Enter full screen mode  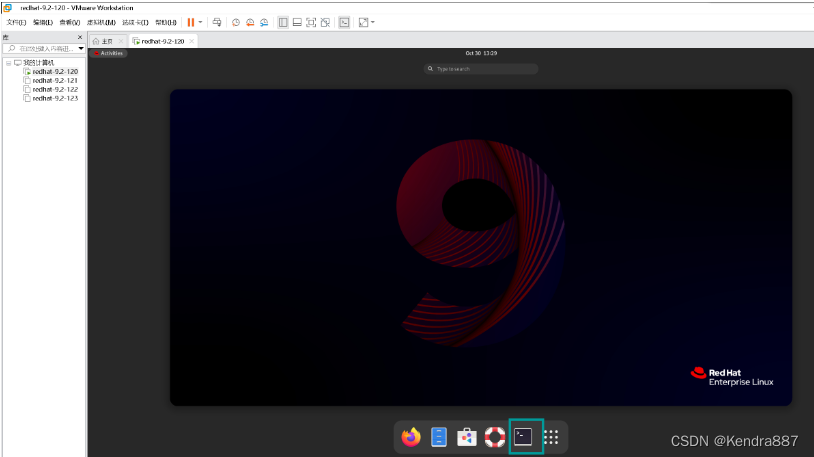[x=311, y=22]
